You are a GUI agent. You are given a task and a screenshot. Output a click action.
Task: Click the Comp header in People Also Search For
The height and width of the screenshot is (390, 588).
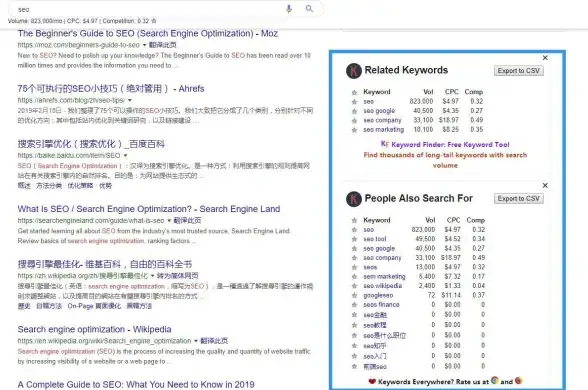point(476,220)
